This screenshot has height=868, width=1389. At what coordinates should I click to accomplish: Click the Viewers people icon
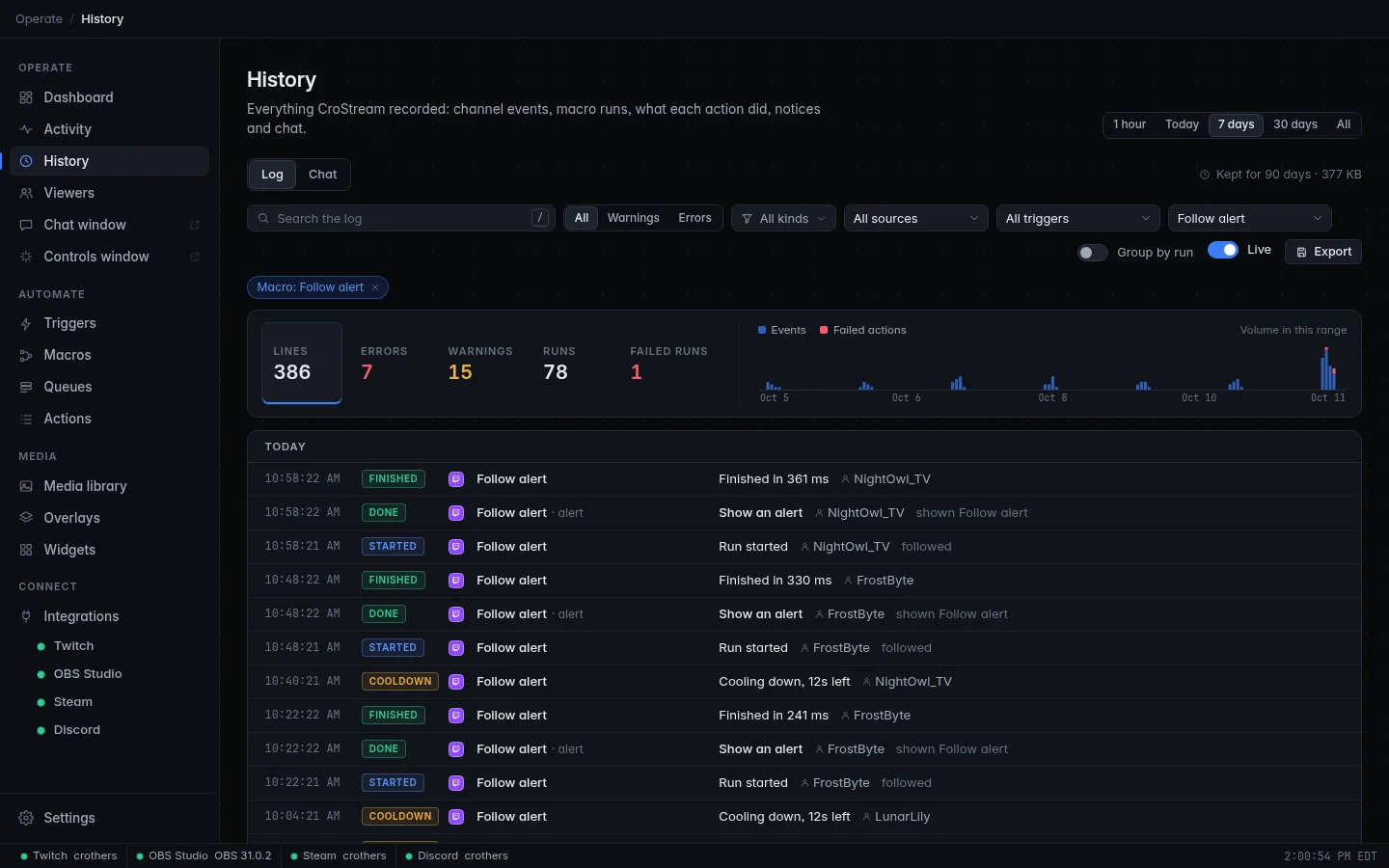(x=26, y=193)
